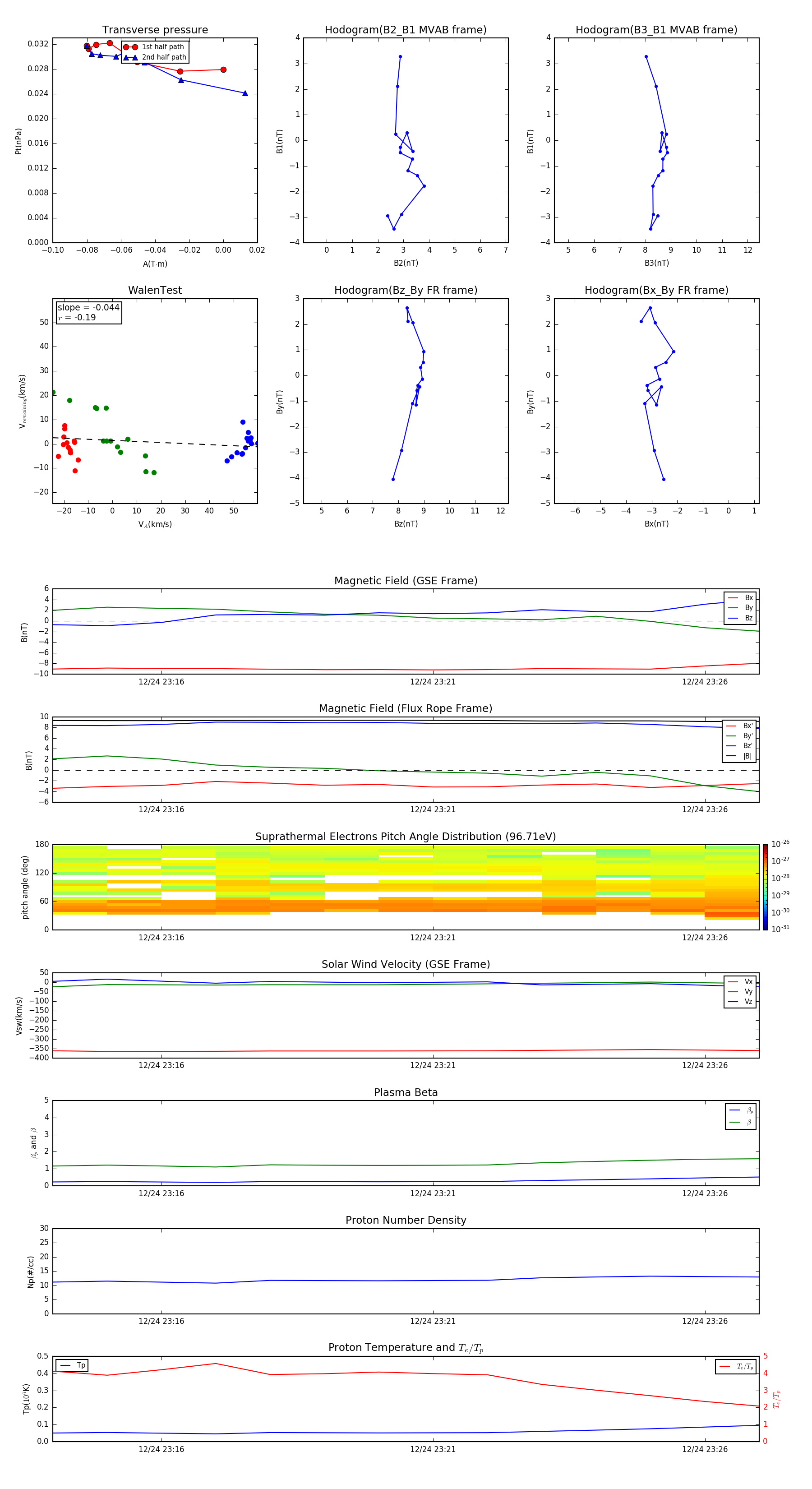
Task: Click the "12/24 23:21" tick under Proton Temperature
Action: 433,1449
